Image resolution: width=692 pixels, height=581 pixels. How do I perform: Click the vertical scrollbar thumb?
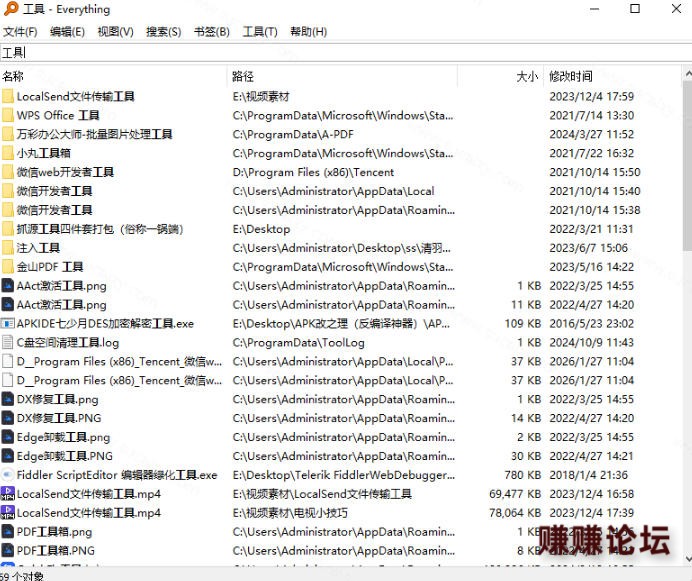pyautogui.click(x=687, y=166)
